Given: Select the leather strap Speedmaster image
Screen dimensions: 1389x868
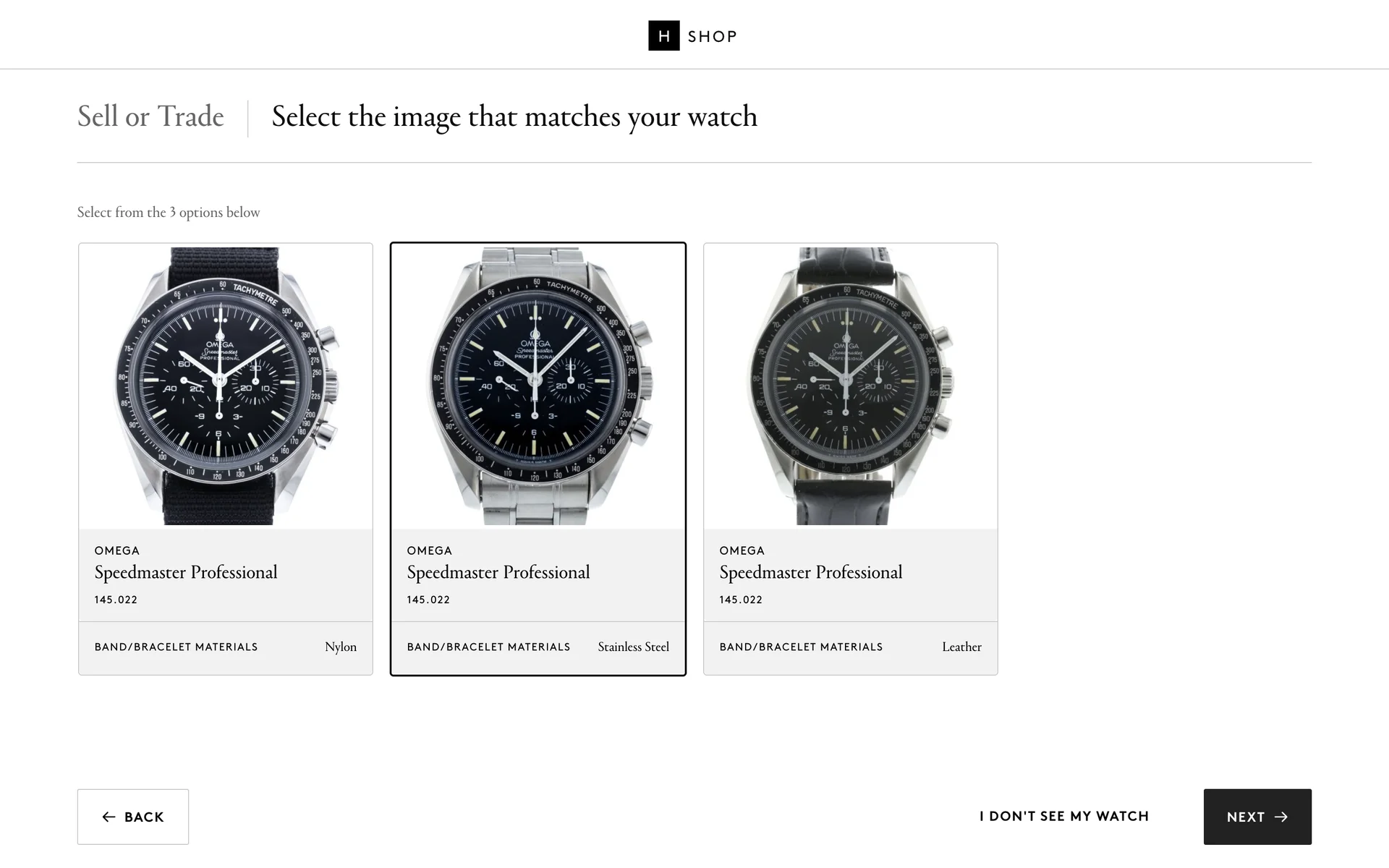Looking at the screenshot, I should [x=851, y=386].
